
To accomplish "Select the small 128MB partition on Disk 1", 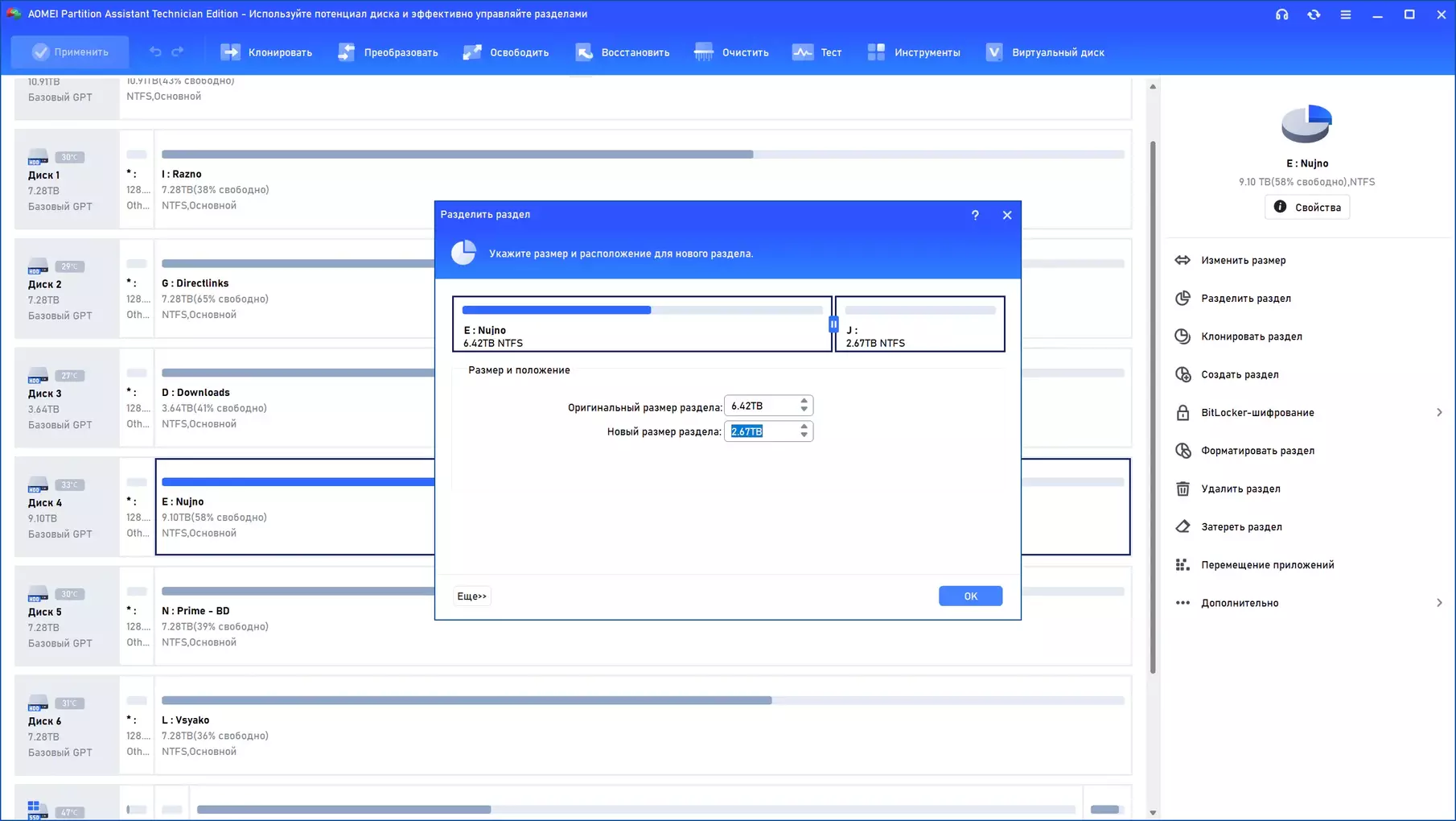I will tap(137, 179).
